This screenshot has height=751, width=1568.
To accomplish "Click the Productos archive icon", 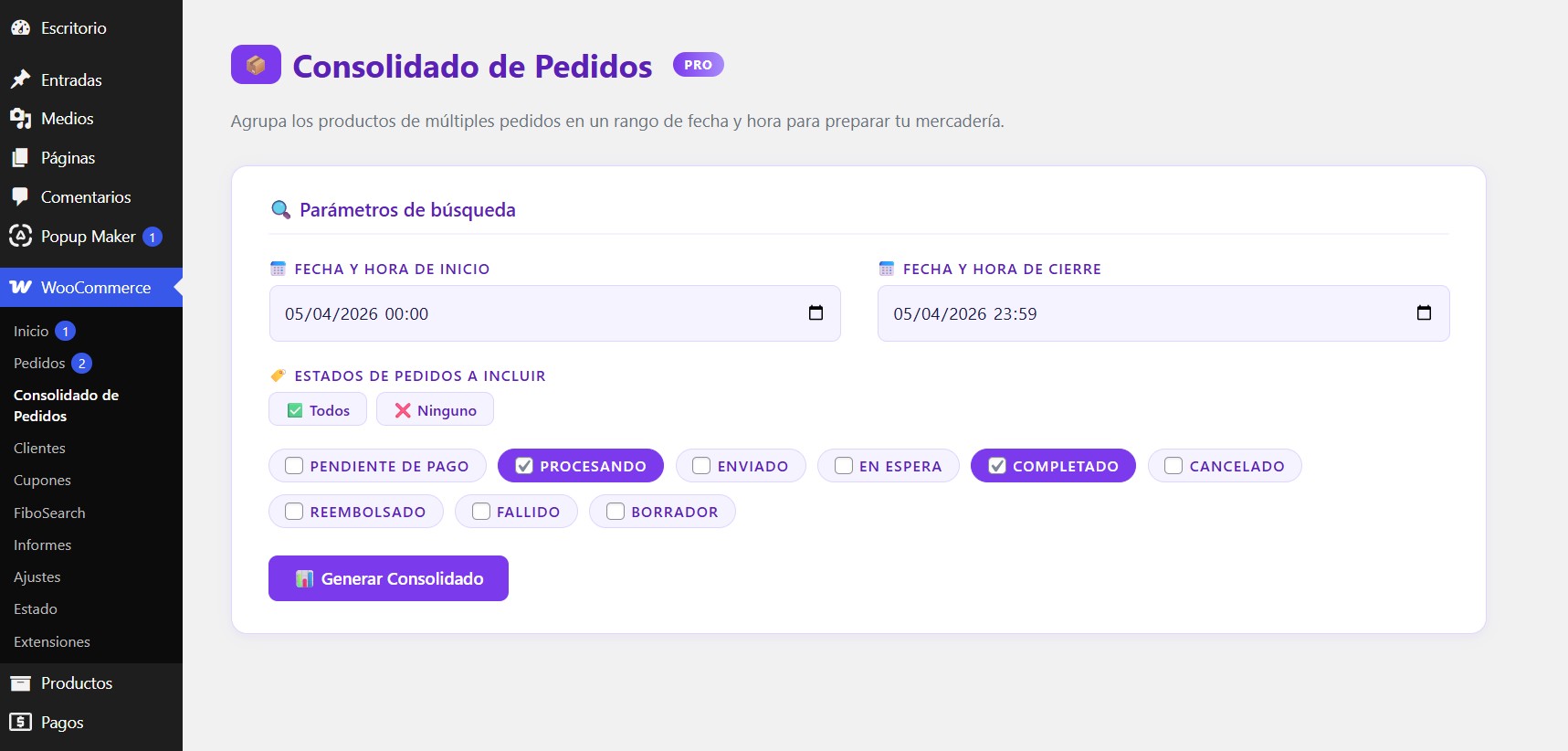I will point(20,683).
